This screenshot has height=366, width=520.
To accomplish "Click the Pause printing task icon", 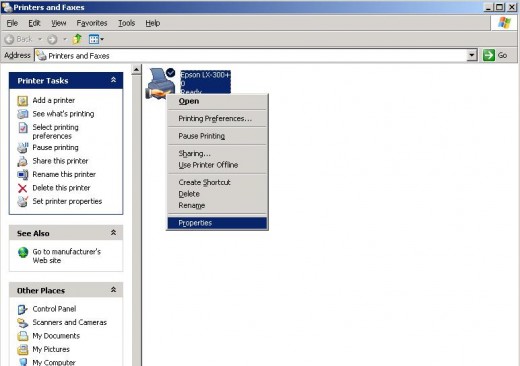I will pyautogui.click(x=23, y=148).
